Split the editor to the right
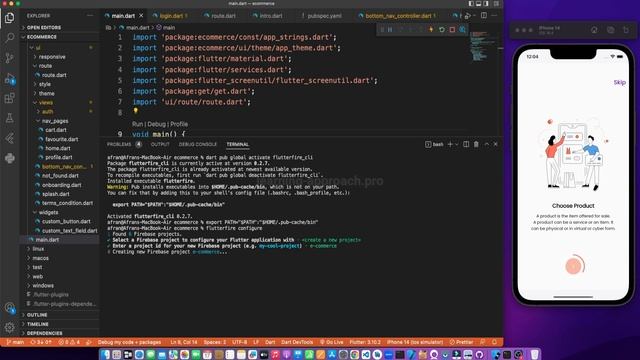Image resolution: width=640 pixels, height=360 pixels. [x=484, y=16]
